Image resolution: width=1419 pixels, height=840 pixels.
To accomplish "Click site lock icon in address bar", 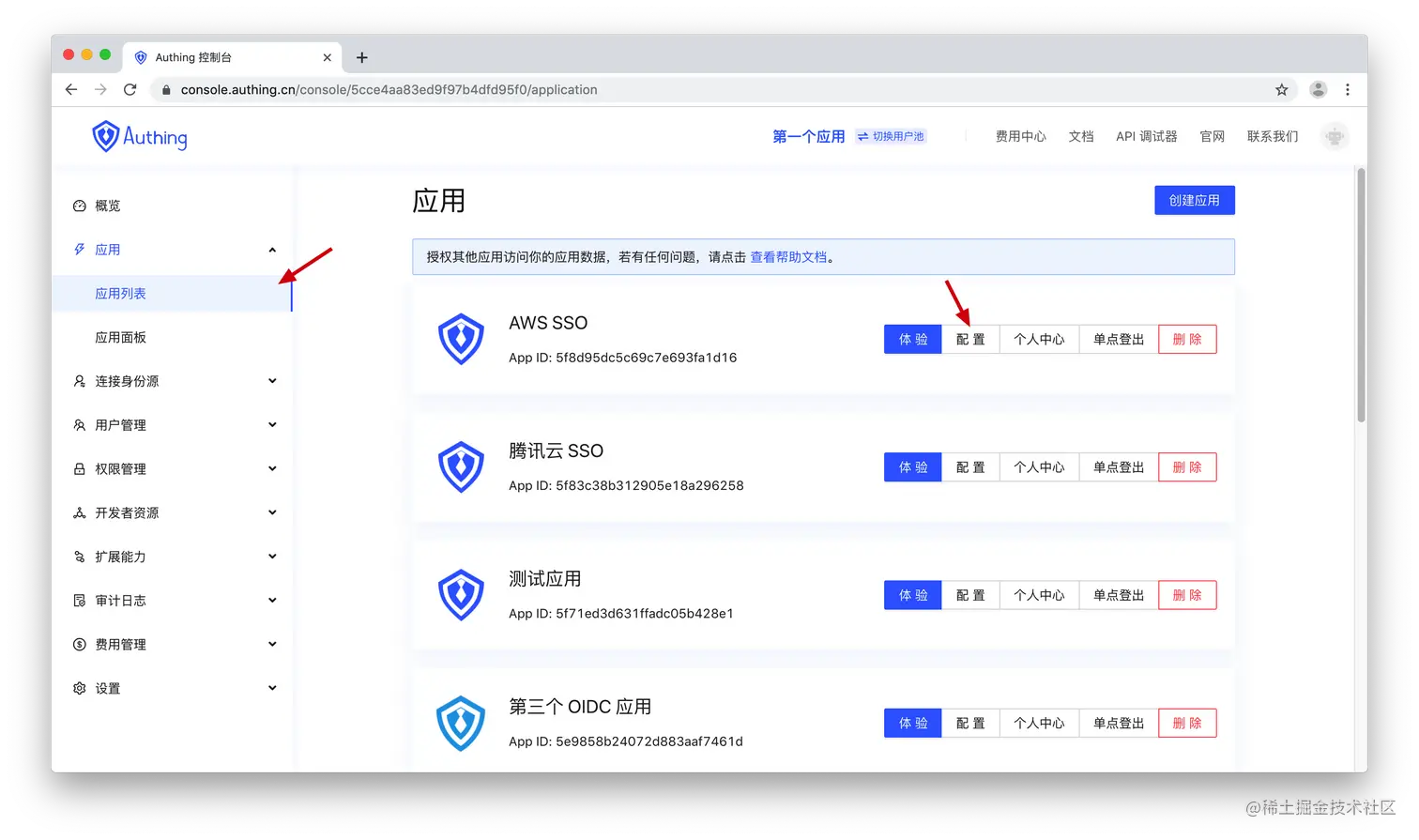I will 166,90.
